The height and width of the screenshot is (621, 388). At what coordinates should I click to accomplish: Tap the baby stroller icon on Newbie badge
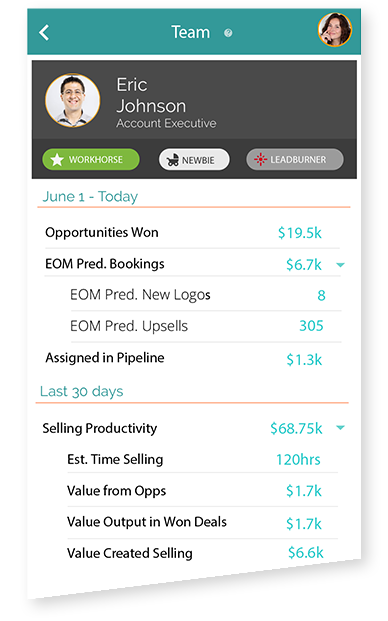click(x=173, y=160)
